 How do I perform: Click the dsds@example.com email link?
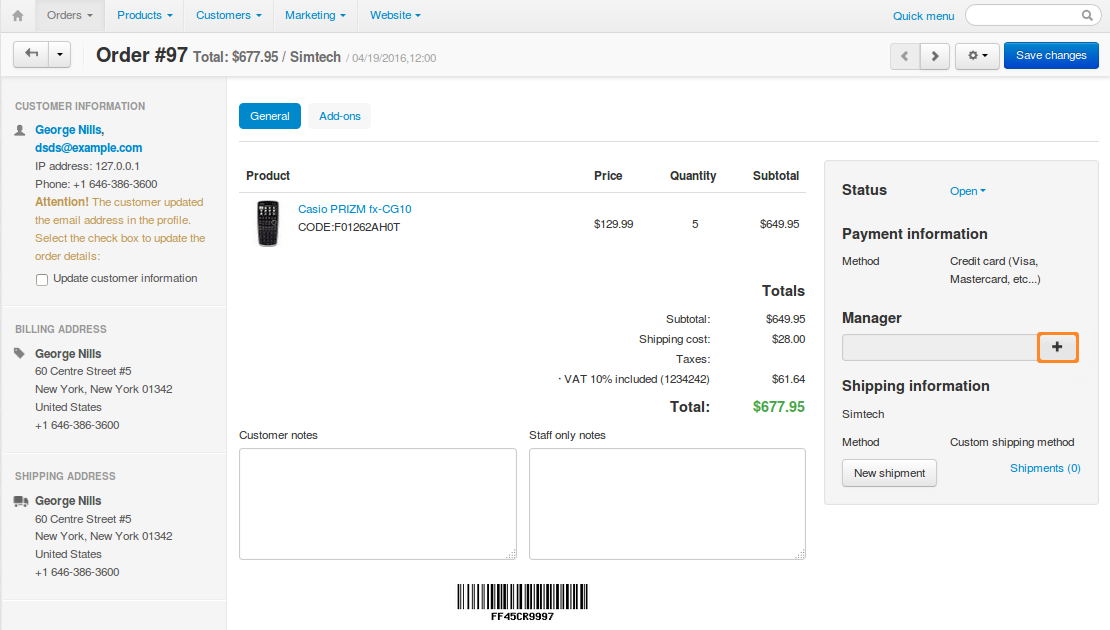[88, 148]
